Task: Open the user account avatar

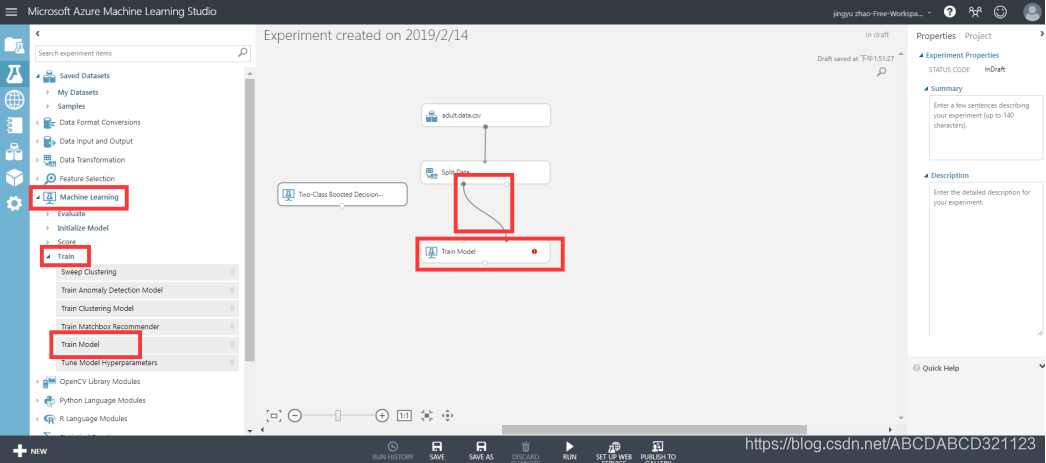Action: point(1031,12)
